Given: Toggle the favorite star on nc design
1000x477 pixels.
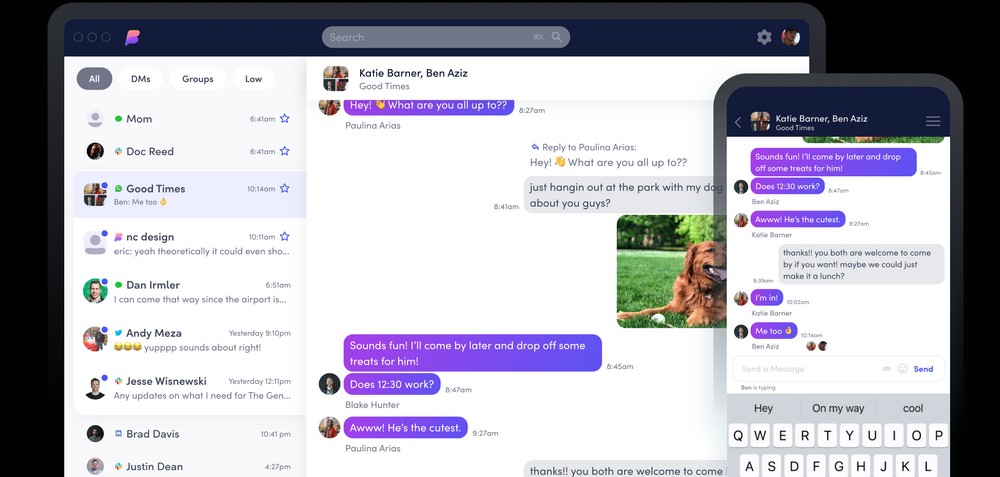Looking at the screenshot, I should 284,236.
